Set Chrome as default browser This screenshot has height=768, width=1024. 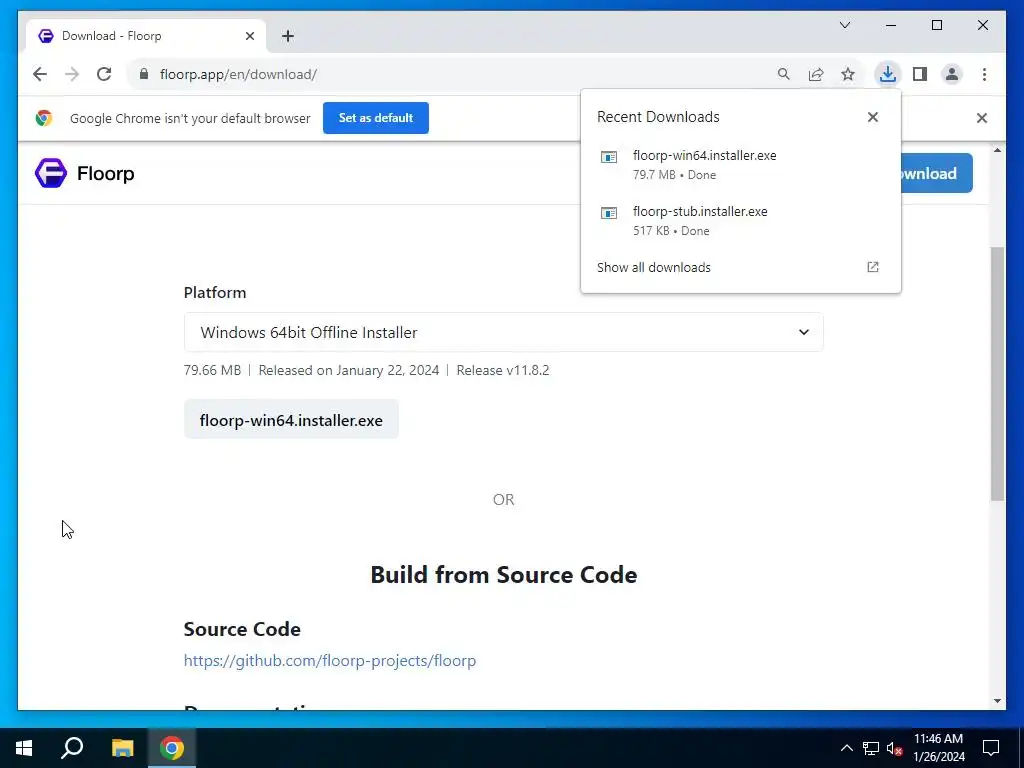point(376,118)
